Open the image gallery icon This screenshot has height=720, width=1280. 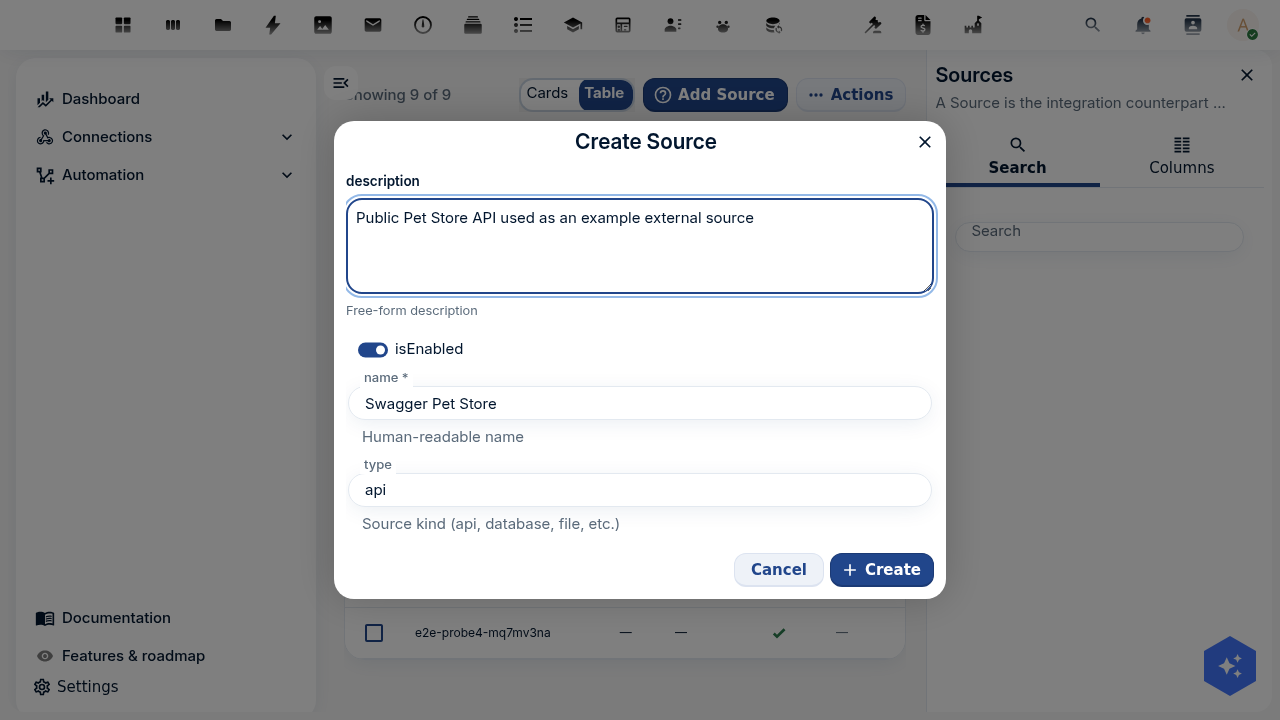pyautogui.click(x=323, y=25)
